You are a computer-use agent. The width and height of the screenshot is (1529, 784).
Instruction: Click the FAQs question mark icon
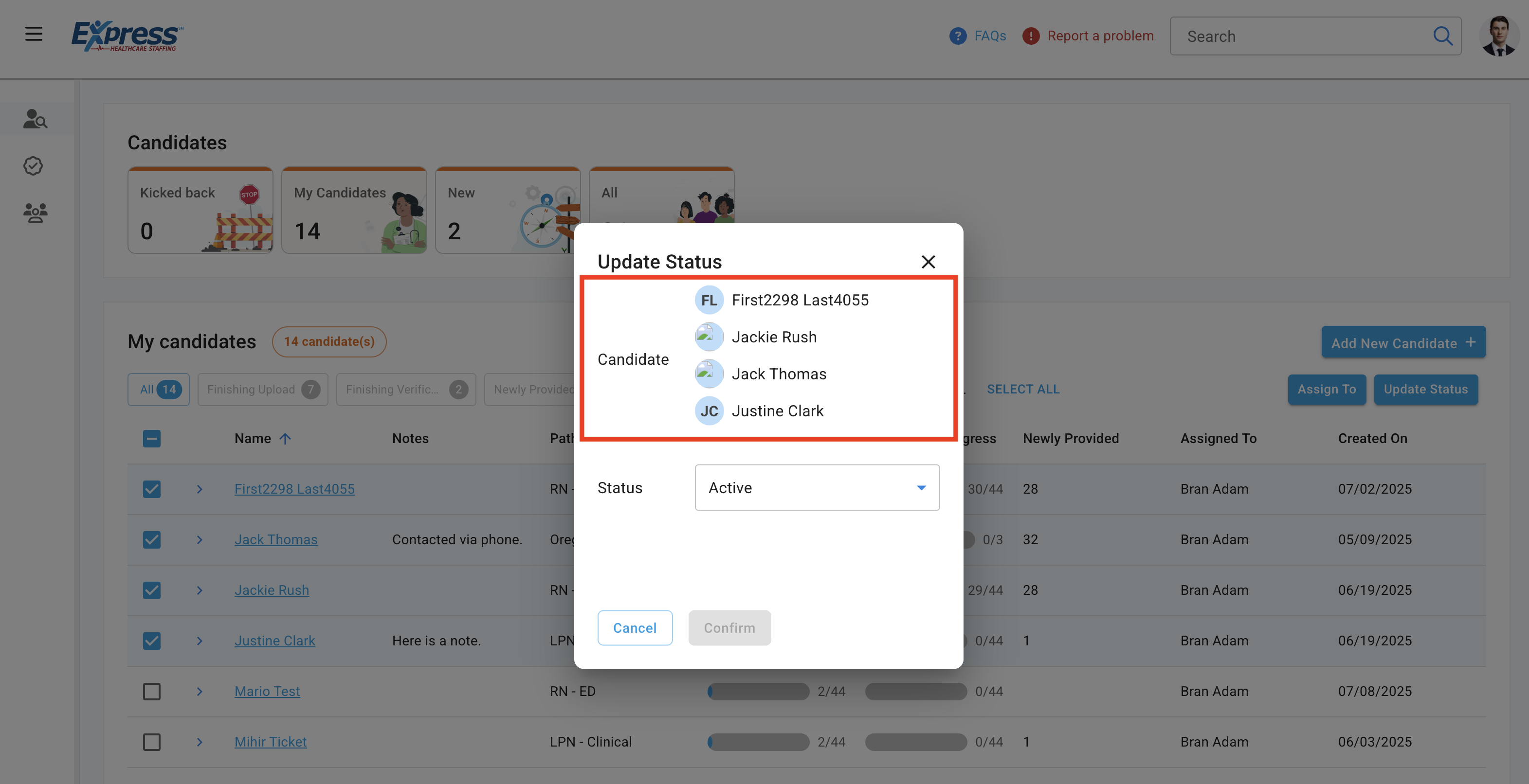tap(957, 36)
